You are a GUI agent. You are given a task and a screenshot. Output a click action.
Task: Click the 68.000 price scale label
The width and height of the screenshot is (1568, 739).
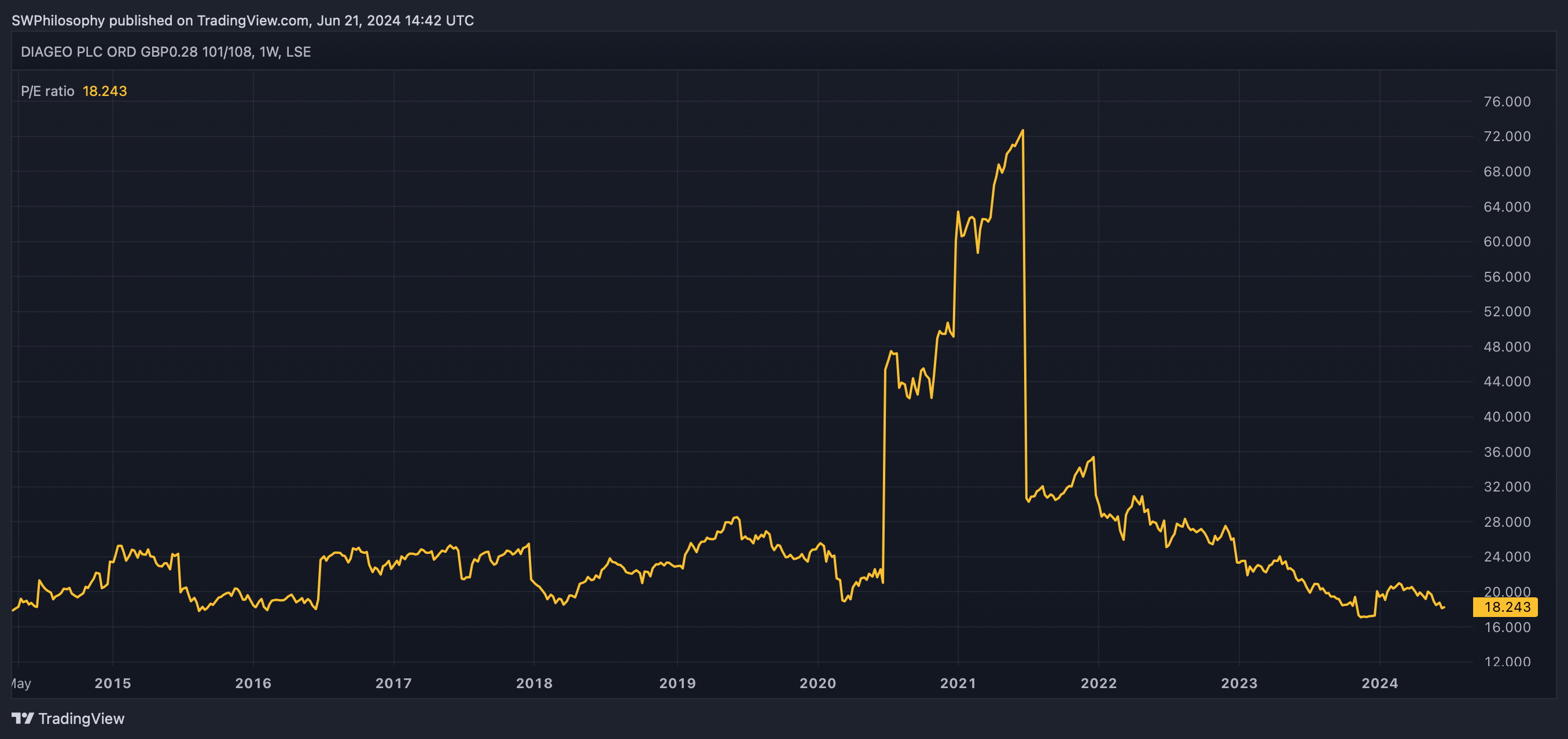(x=1507, y=172)
